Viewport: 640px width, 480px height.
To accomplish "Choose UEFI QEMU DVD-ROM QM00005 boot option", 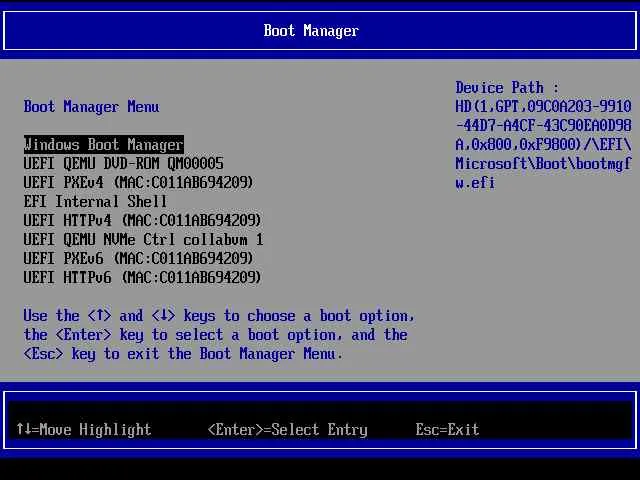I will coord(123,163).
